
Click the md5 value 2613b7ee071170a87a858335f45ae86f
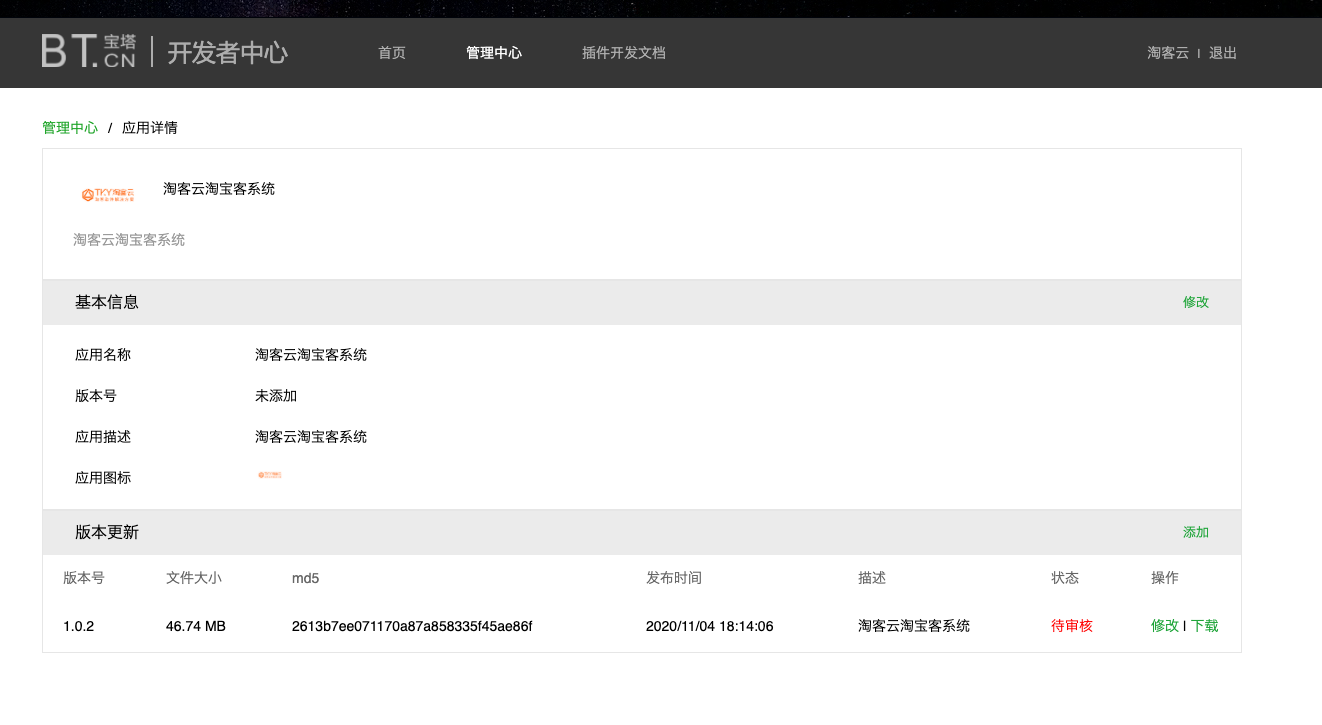(412, 626)
